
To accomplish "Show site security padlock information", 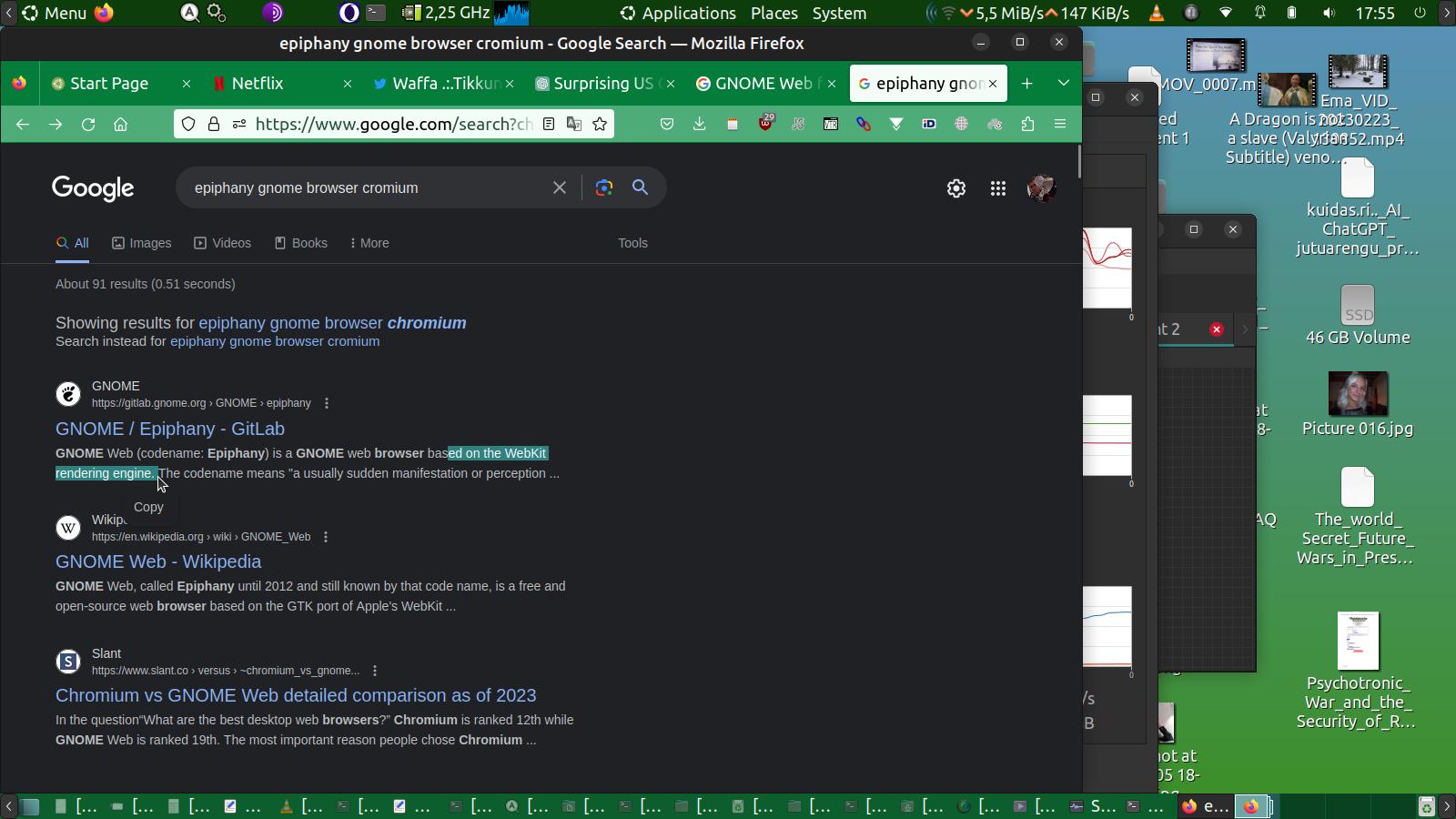I will (214, 124).
